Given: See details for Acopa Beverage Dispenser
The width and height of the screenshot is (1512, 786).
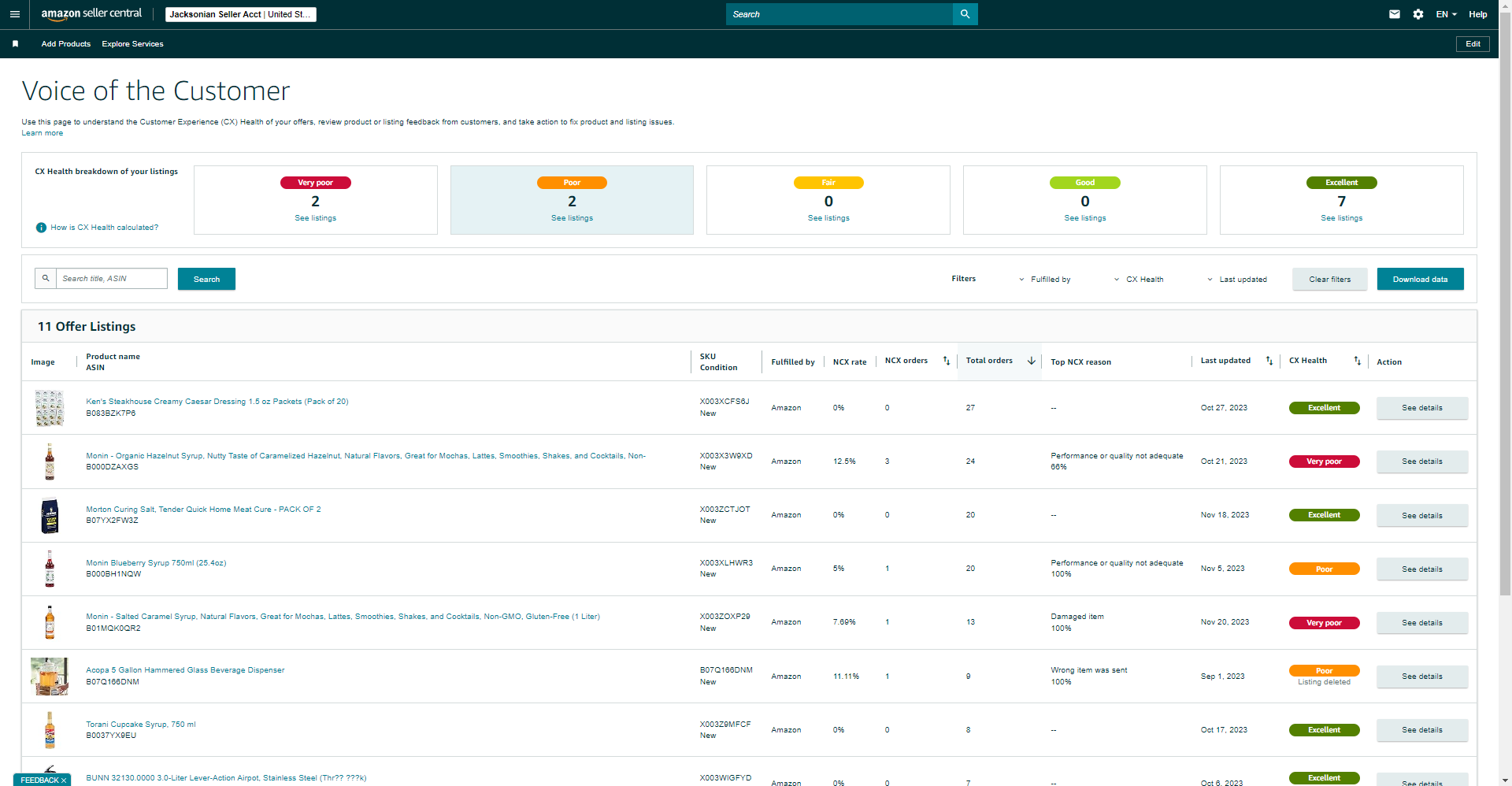Looking at the screenshot, I should coord(1422,677).
